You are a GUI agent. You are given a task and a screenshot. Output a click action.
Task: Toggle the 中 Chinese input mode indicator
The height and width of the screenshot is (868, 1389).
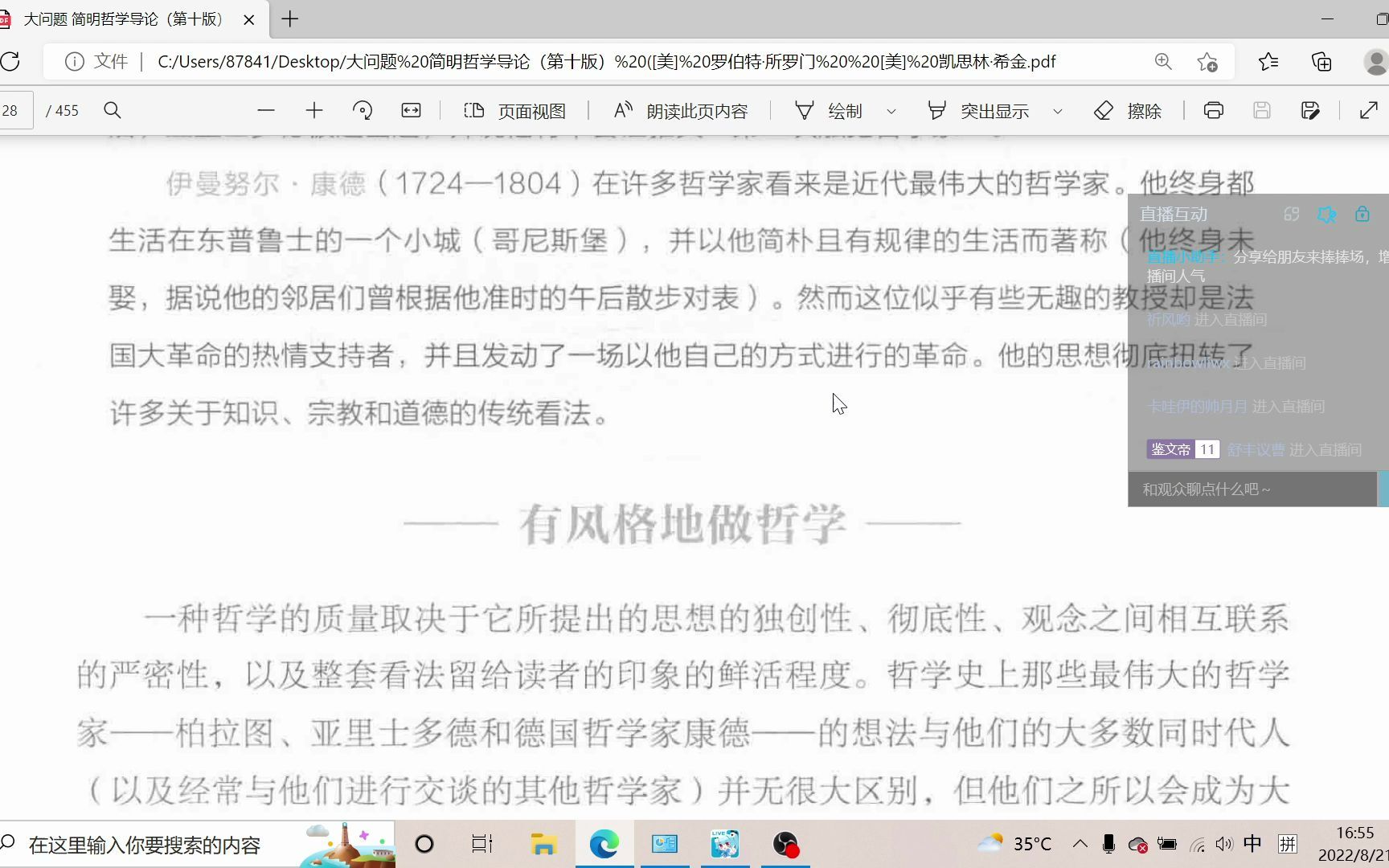point(1252,844)
